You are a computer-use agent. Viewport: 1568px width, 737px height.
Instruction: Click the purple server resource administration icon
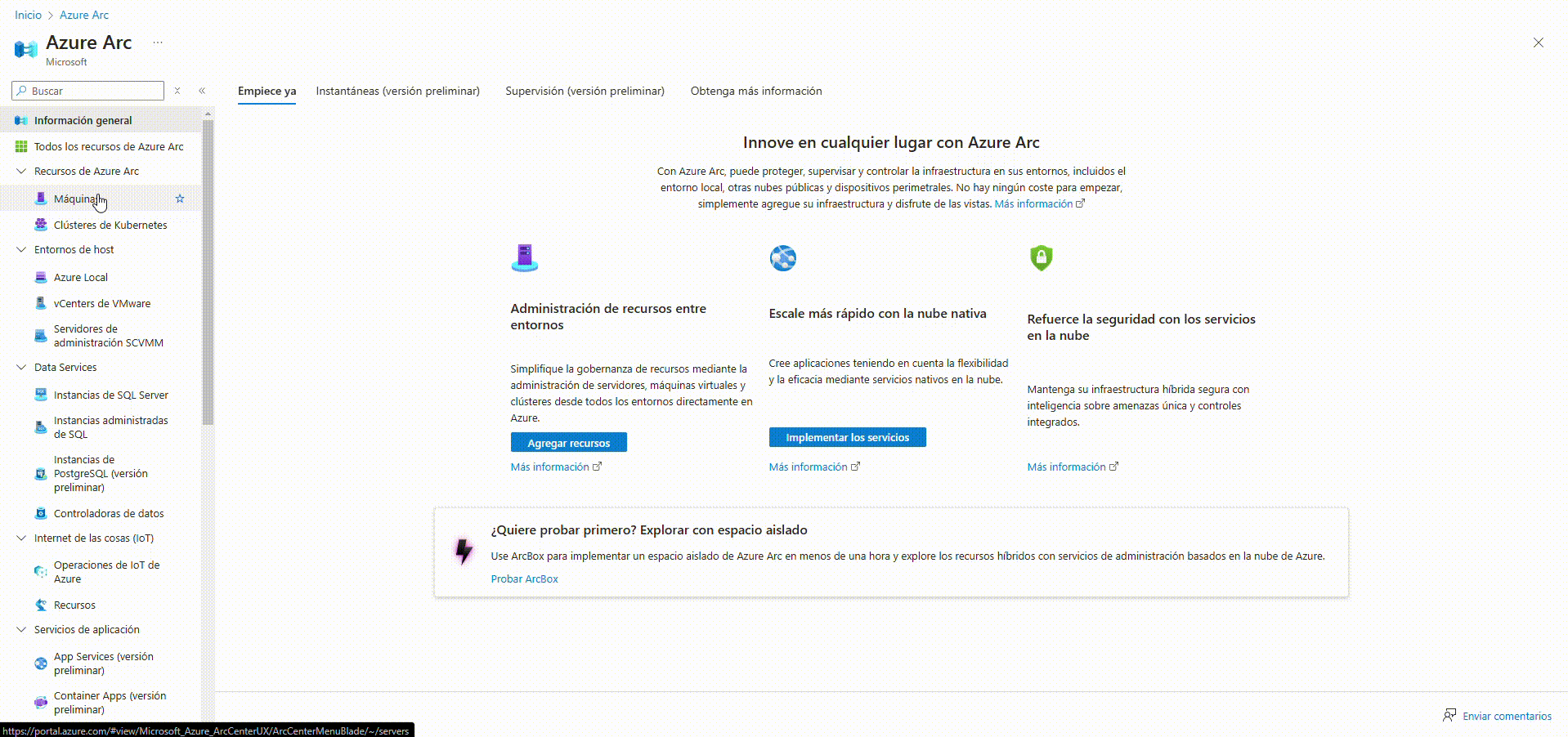525,258
